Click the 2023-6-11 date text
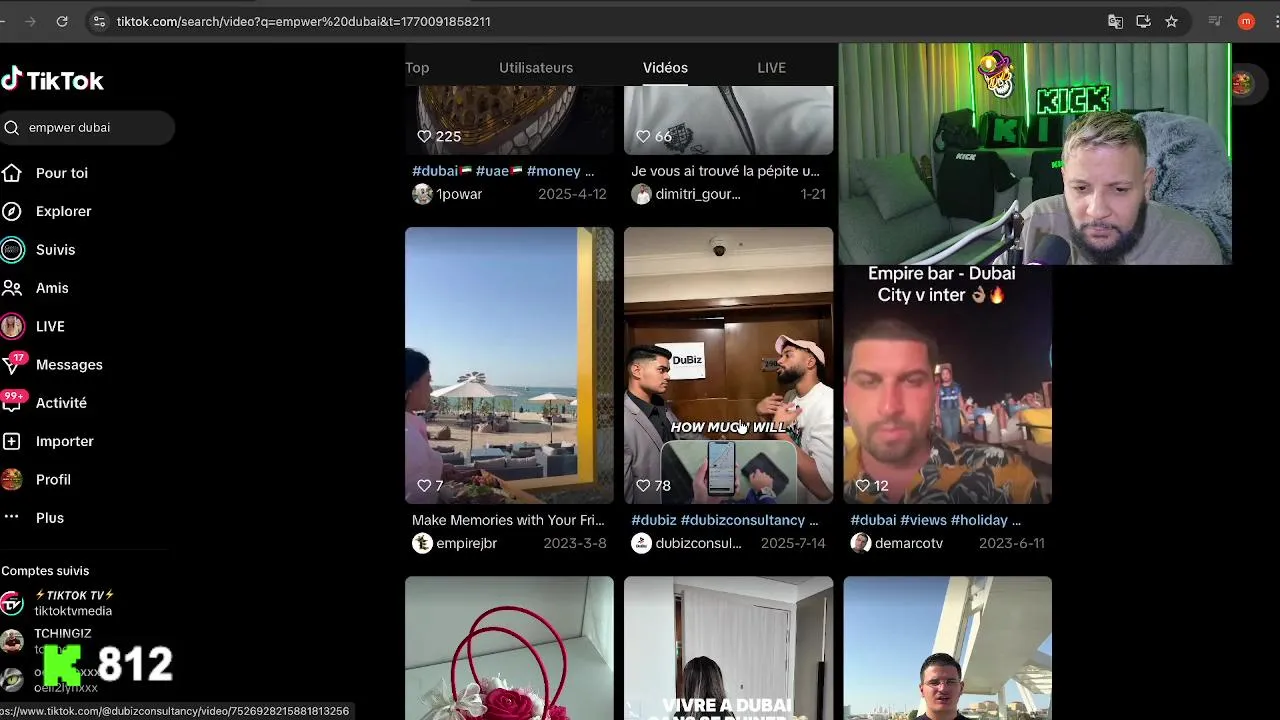The image size is (1280, 720). [1012, 543]
